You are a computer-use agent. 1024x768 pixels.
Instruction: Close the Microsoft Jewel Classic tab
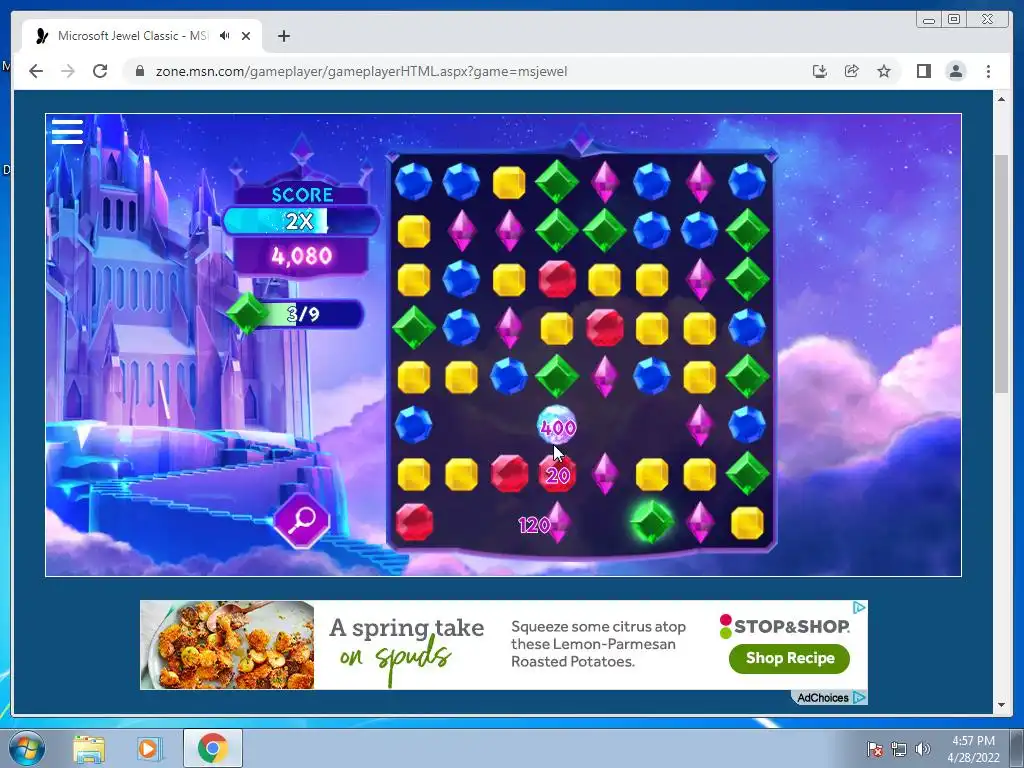(x=246, y=36)
